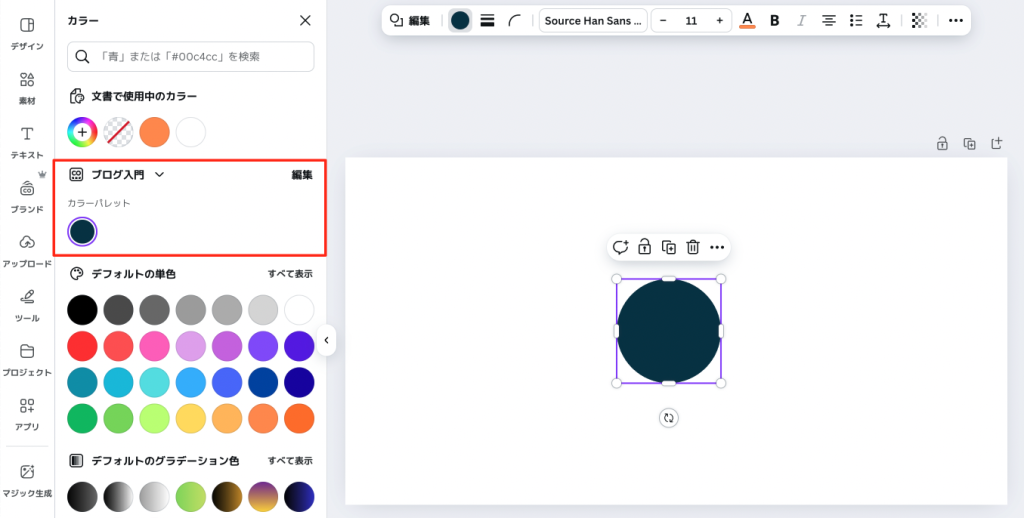The image size is (1024, 518).
Task: Click the bullet list icon
Action: click(x=855, y=20)
